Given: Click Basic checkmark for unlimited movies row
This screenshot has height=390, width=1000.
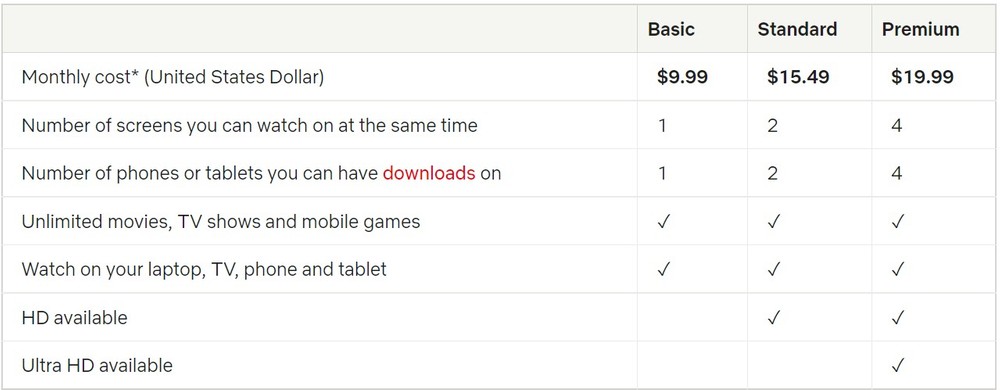Looking at the screenshot, I should pyautogui.click(x=663, y=222).
